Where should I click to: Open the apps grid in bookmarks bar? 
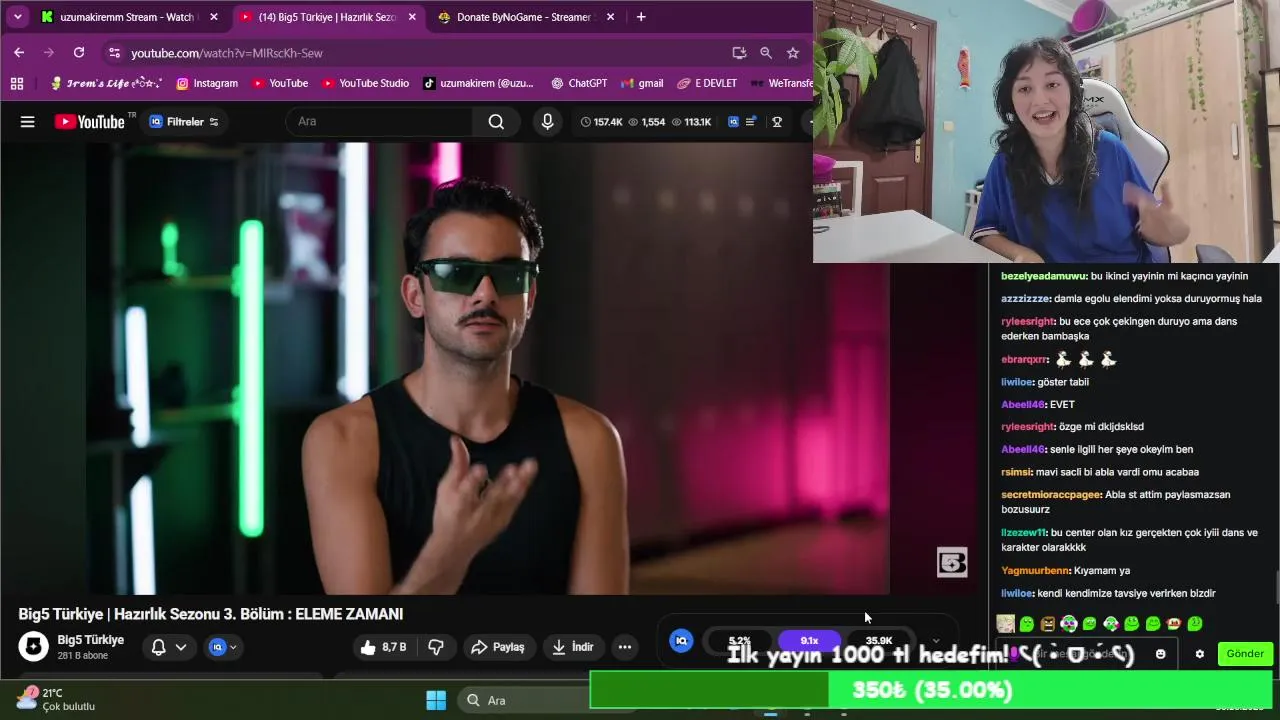[x=16, y=83]
